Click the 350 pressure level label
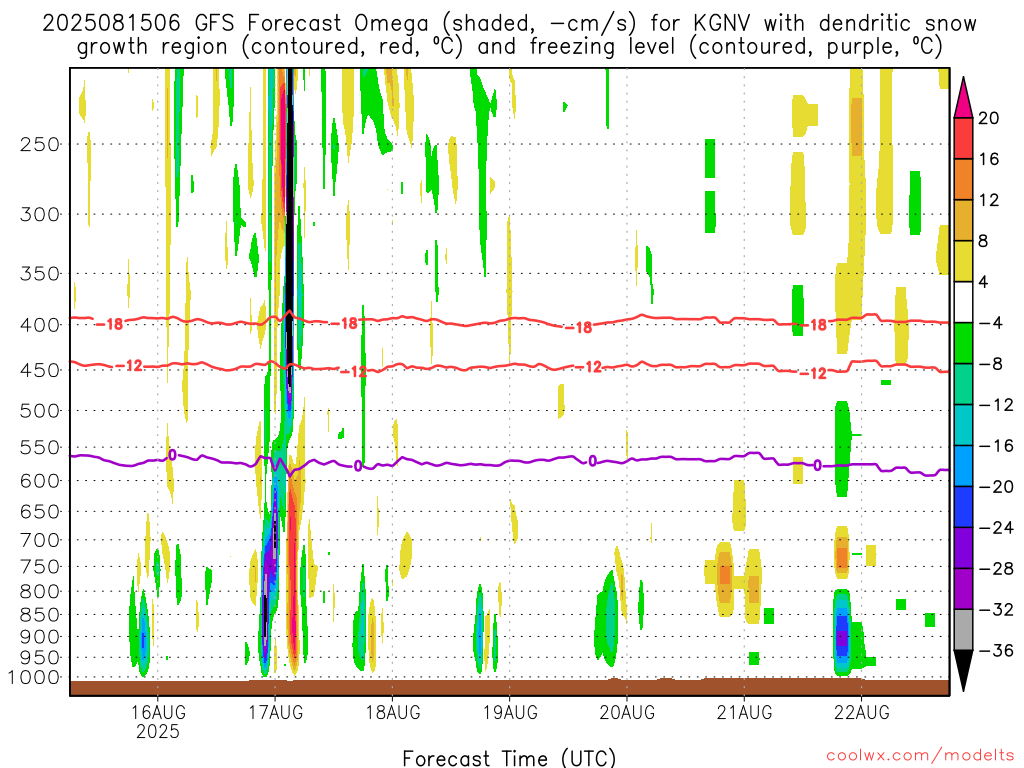This screenshot has width=1024, height=768. click(x=40, y=274)
